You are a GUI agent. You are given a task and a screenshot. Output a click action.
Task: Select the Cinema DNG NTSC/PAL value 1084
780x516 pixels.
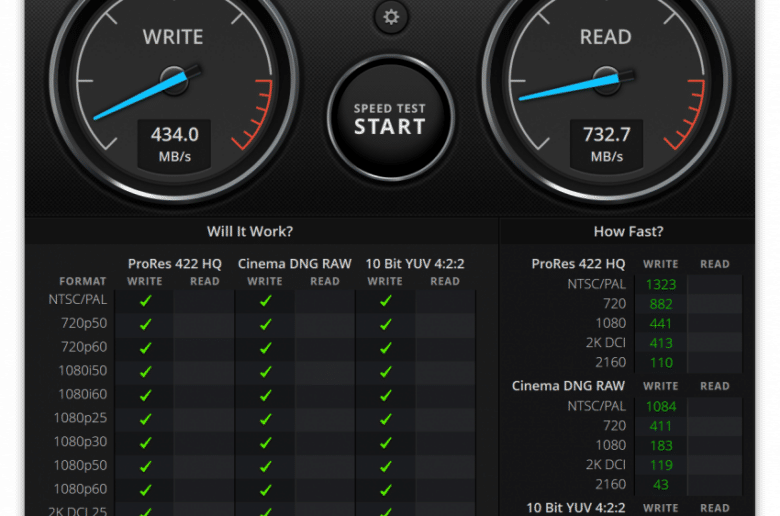[661, 406]
